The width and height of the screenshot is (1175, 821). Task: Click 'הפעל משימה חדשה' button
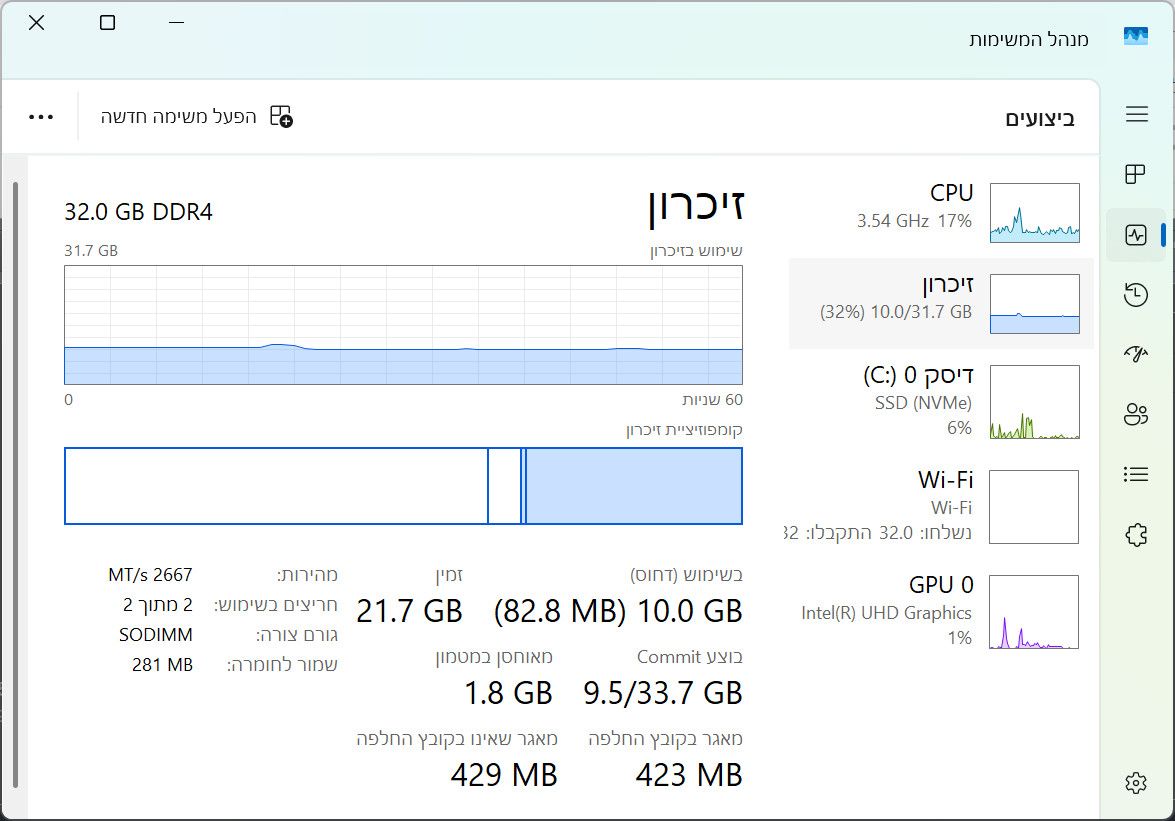196,116
